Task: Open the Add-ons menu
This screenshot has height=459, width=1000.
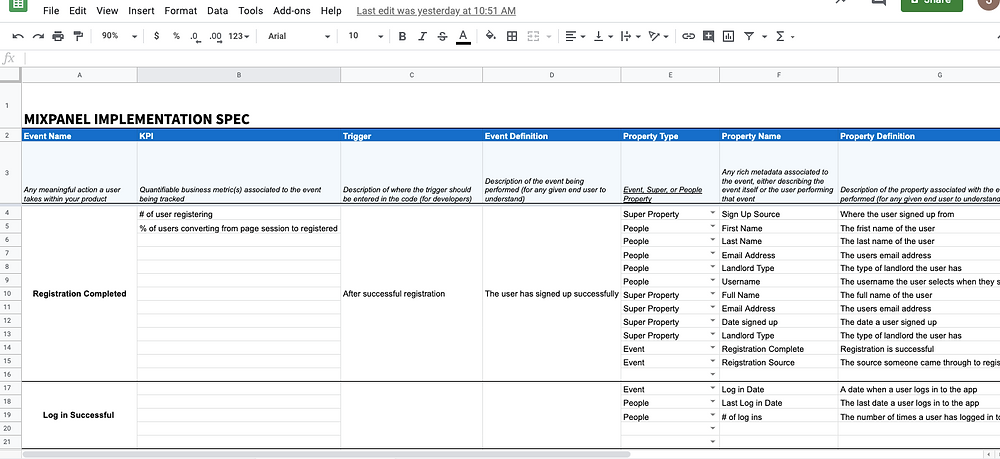Action: tap(292, 11)
